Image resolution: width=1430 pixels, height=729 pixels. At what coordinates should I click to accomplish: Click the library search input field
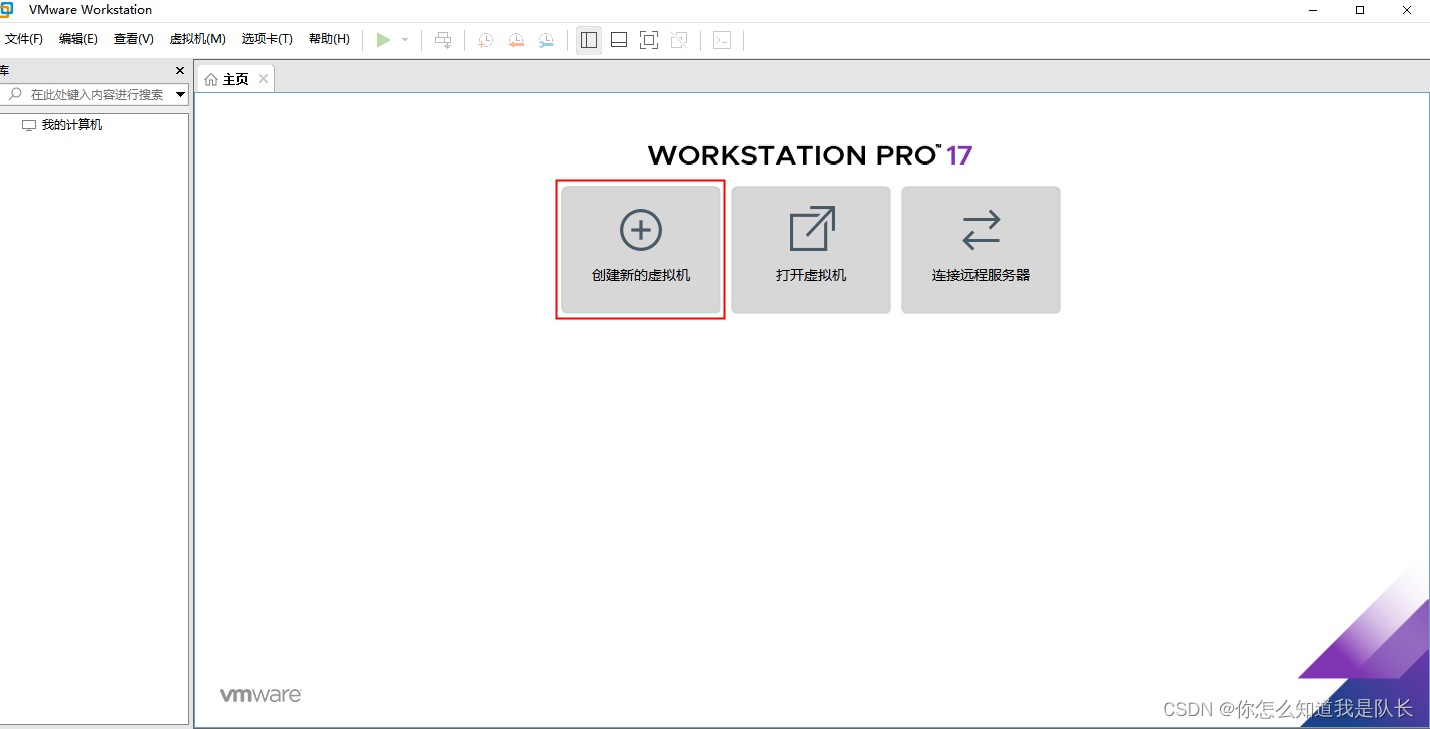click(x=96, y=94)
